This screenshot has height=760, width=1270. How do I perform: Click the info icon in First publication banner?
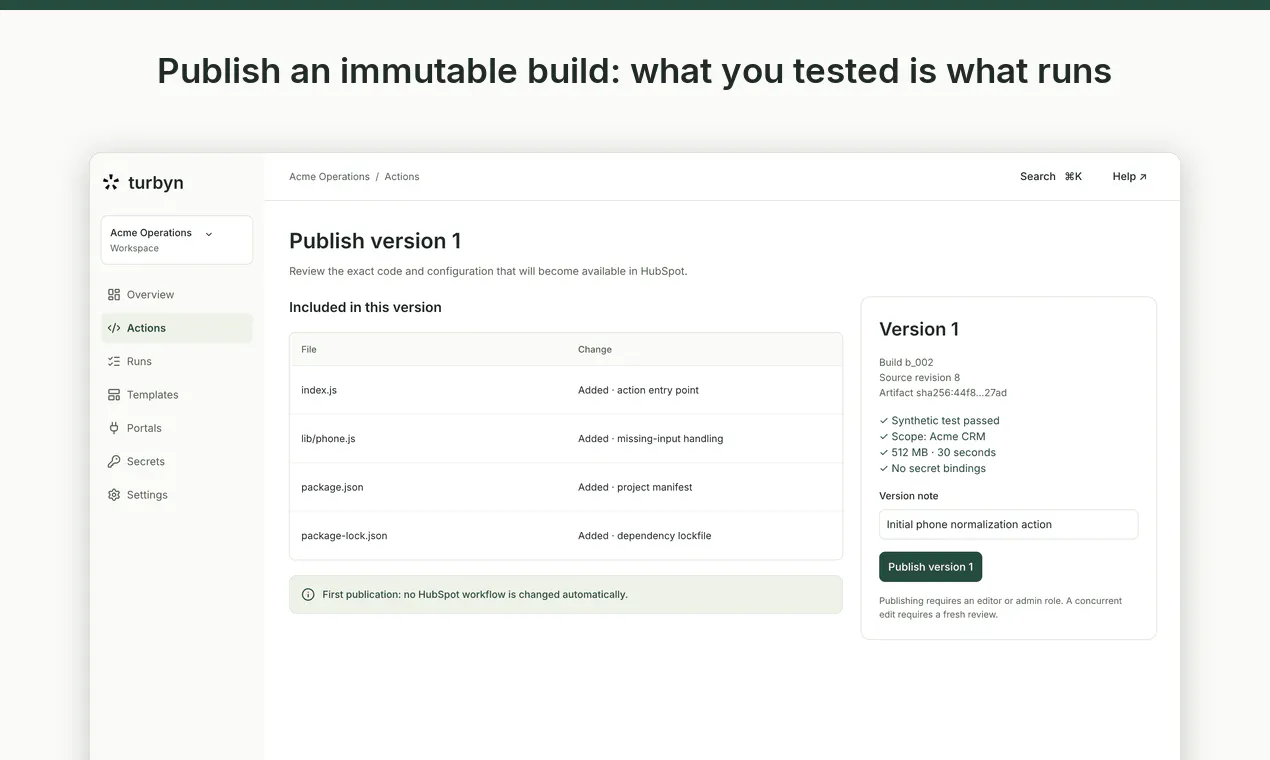[x=308, y=595]
